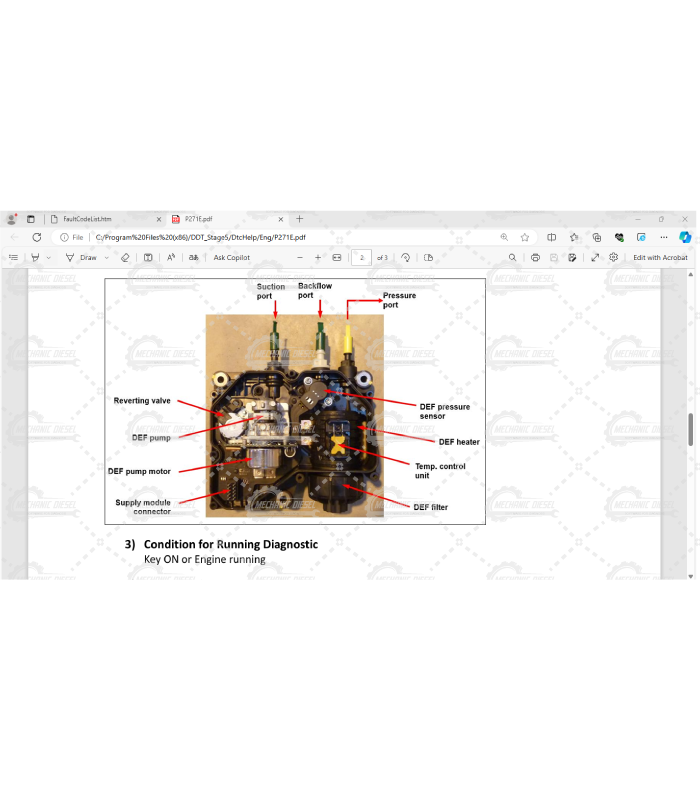
Task: Select the Erase tool
Action: [125, 257]
